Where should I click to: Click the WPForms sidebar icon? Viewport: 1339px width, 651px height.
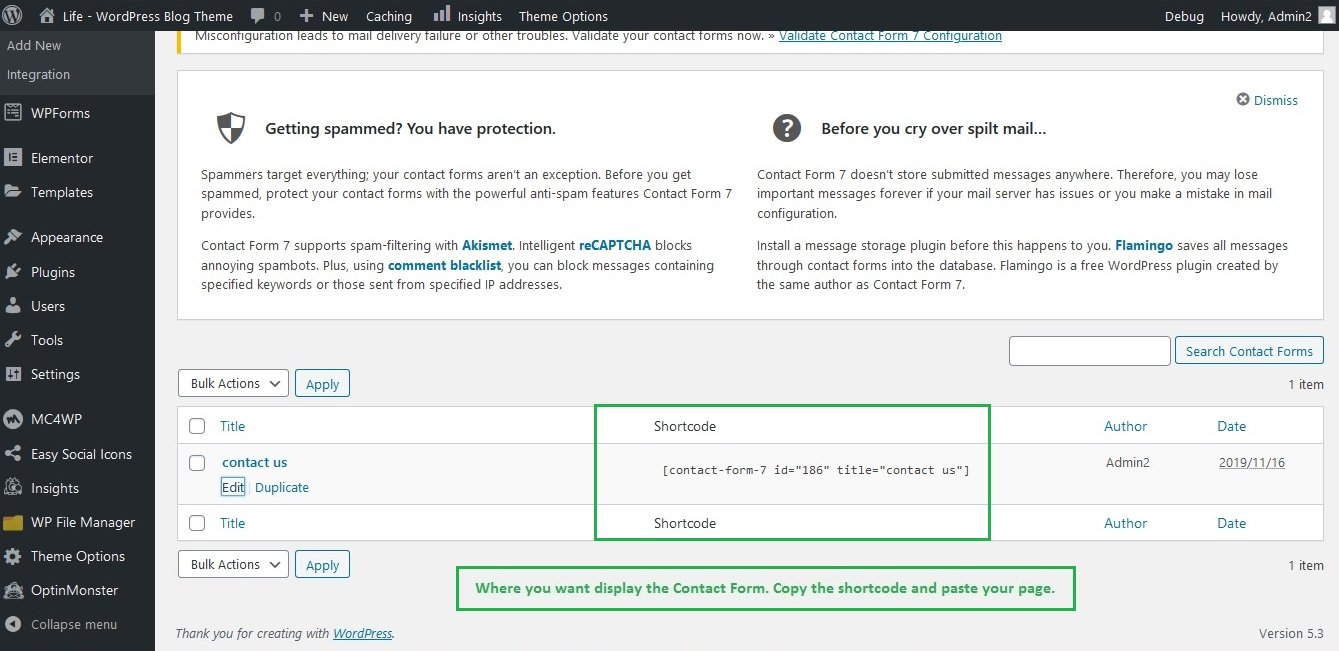tap(13, 113)
